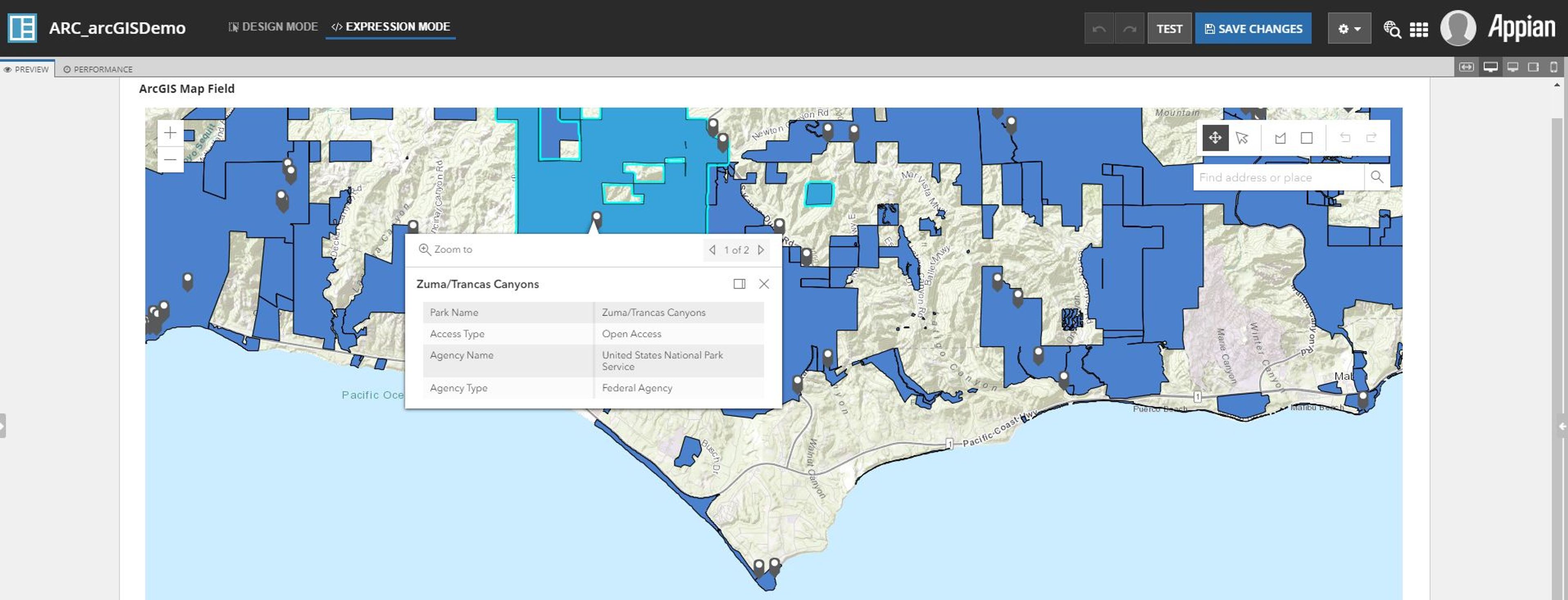The image size is (1568, 600).
Task: Click the United States National Park Service value
Action: coord(662,361)
